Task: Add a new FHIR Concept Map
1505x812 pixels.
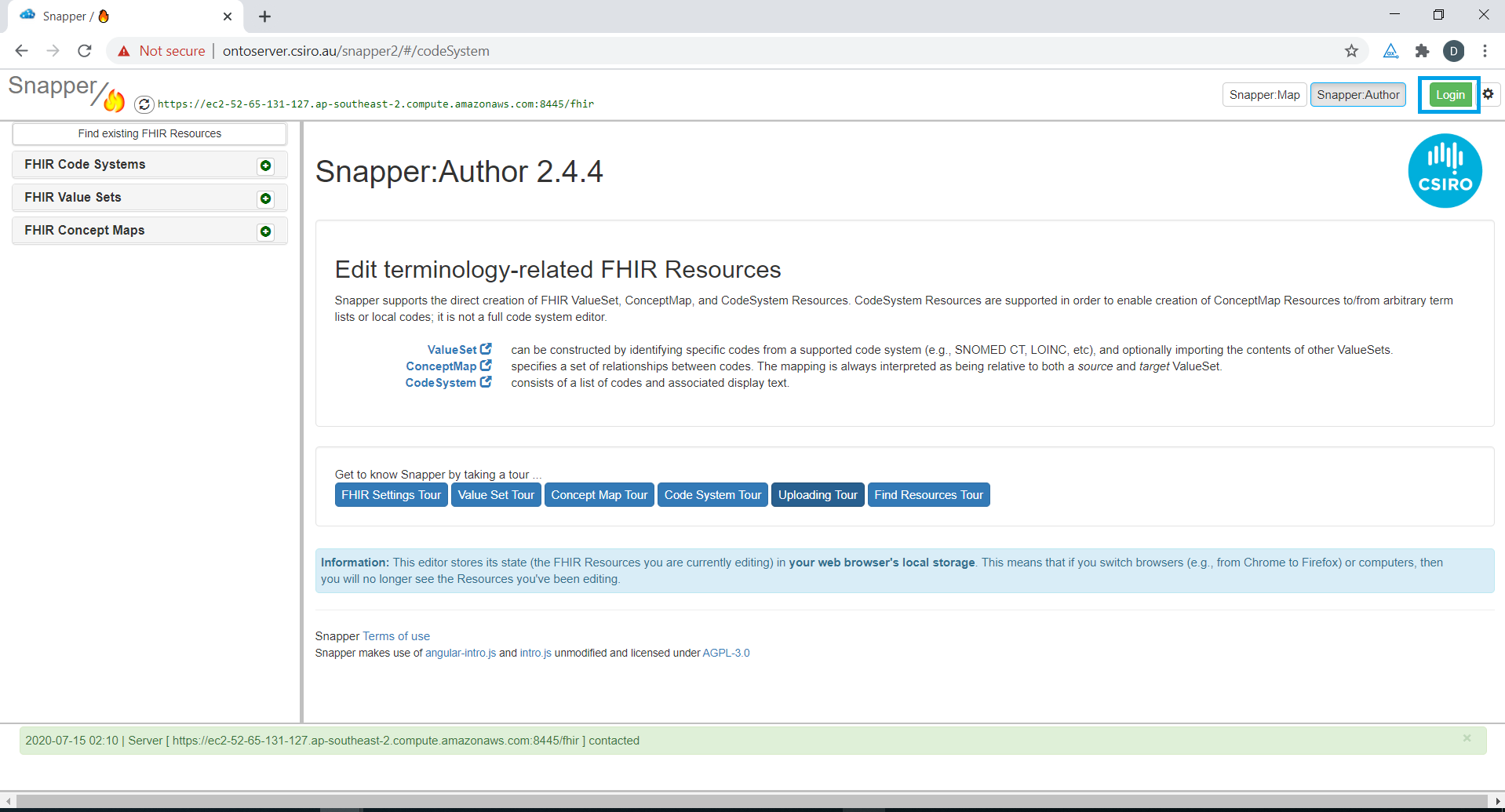Action: point(266,231)
